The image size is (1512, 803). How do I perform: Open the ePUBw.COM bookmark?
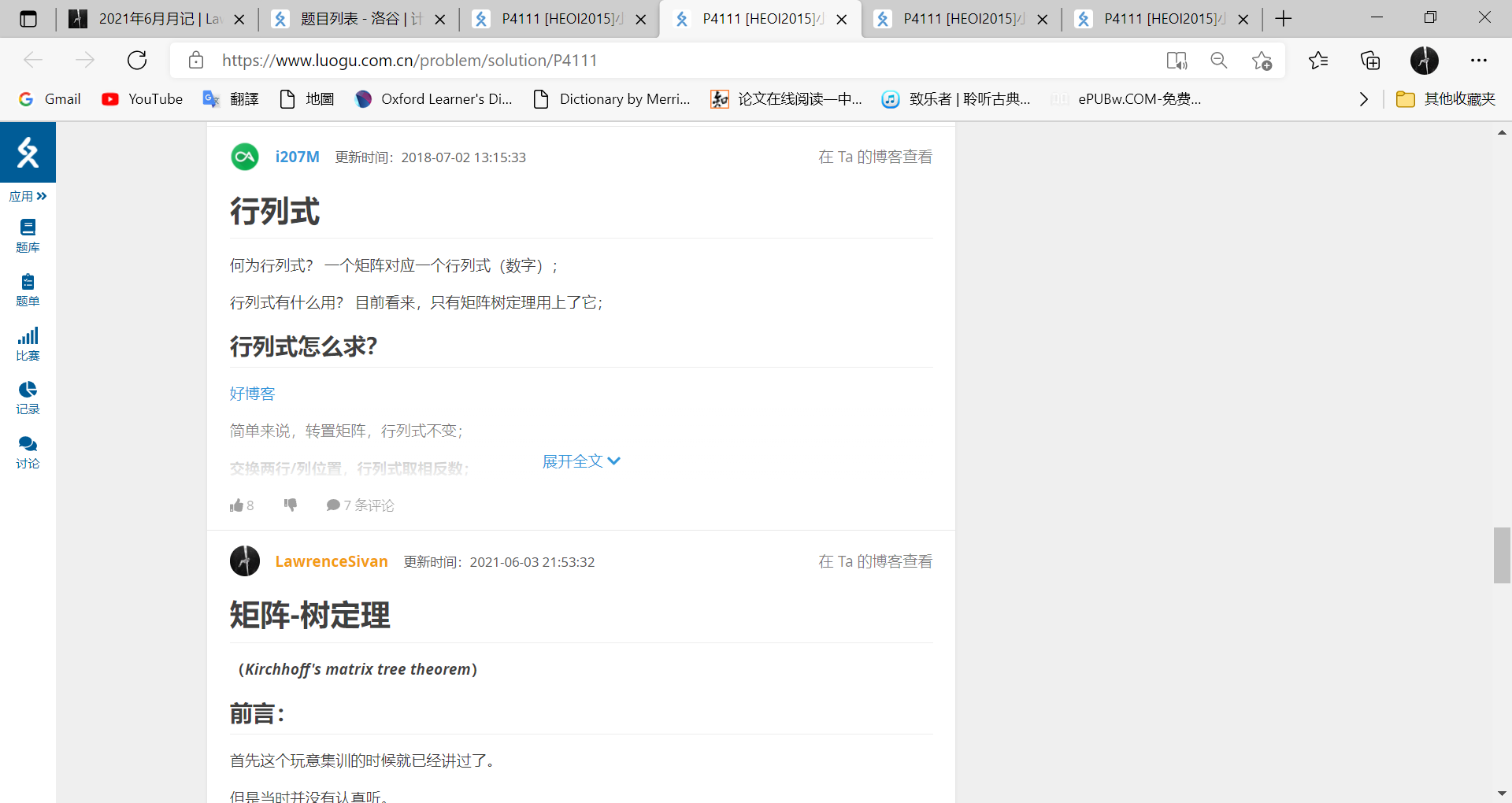[x=1126, y=99]
